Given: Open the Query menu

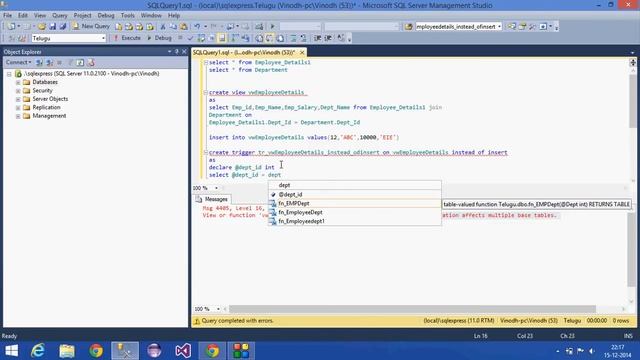Looking at the screenshot, I should coord(60,16).
